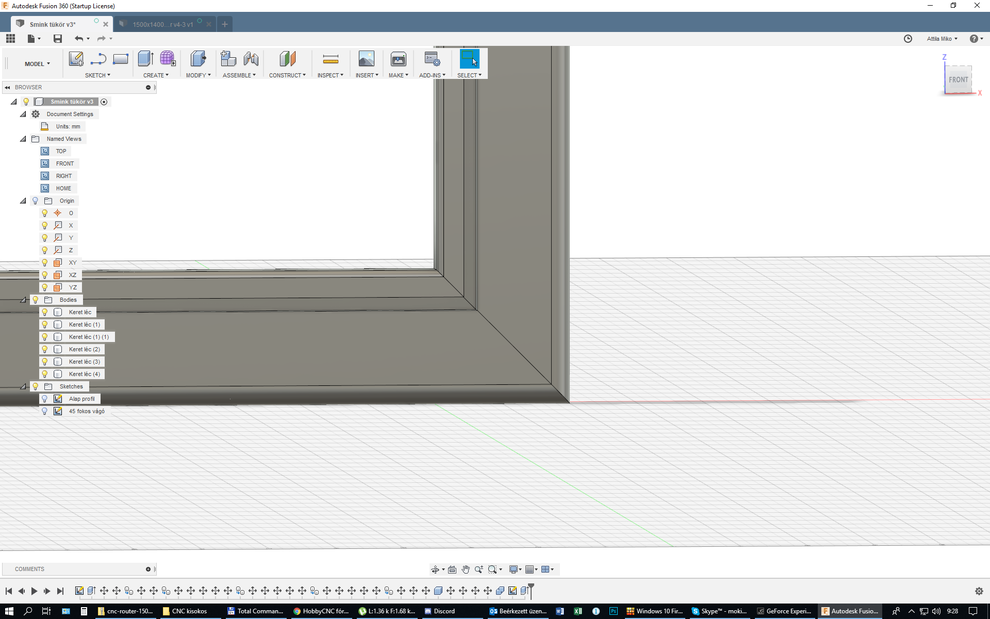Viewport: 990px width, 619px height.
Task: Jump to the timeline end
Action: 60,591
